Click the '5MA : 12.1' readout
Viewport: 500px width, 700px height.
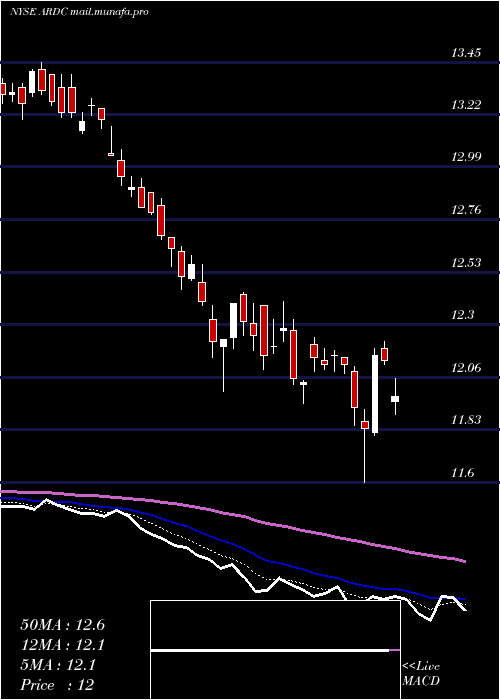pyautogui.click(x=58, y=665)
